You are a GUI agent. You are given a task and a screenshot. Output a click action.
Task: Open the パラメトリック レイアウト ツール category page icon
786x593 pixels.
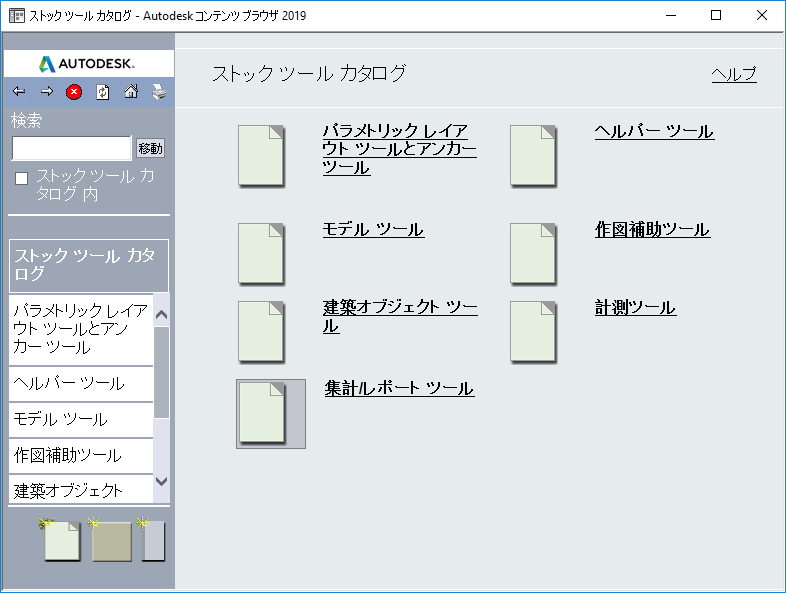[261, 156]
